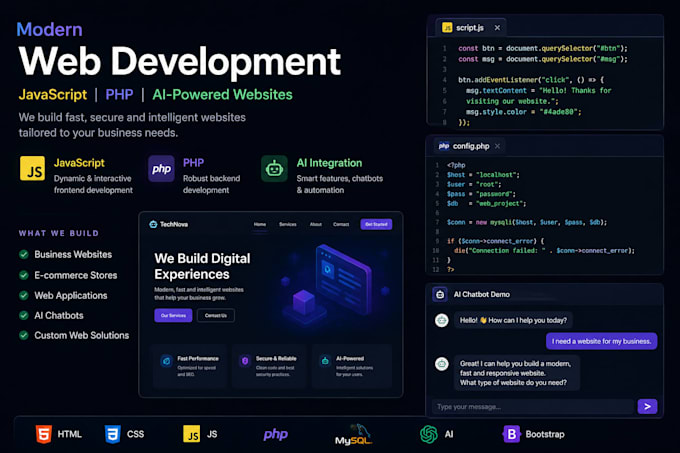Click the Business Websites green checkmark
680x453 pixels.
click(24, 254)
